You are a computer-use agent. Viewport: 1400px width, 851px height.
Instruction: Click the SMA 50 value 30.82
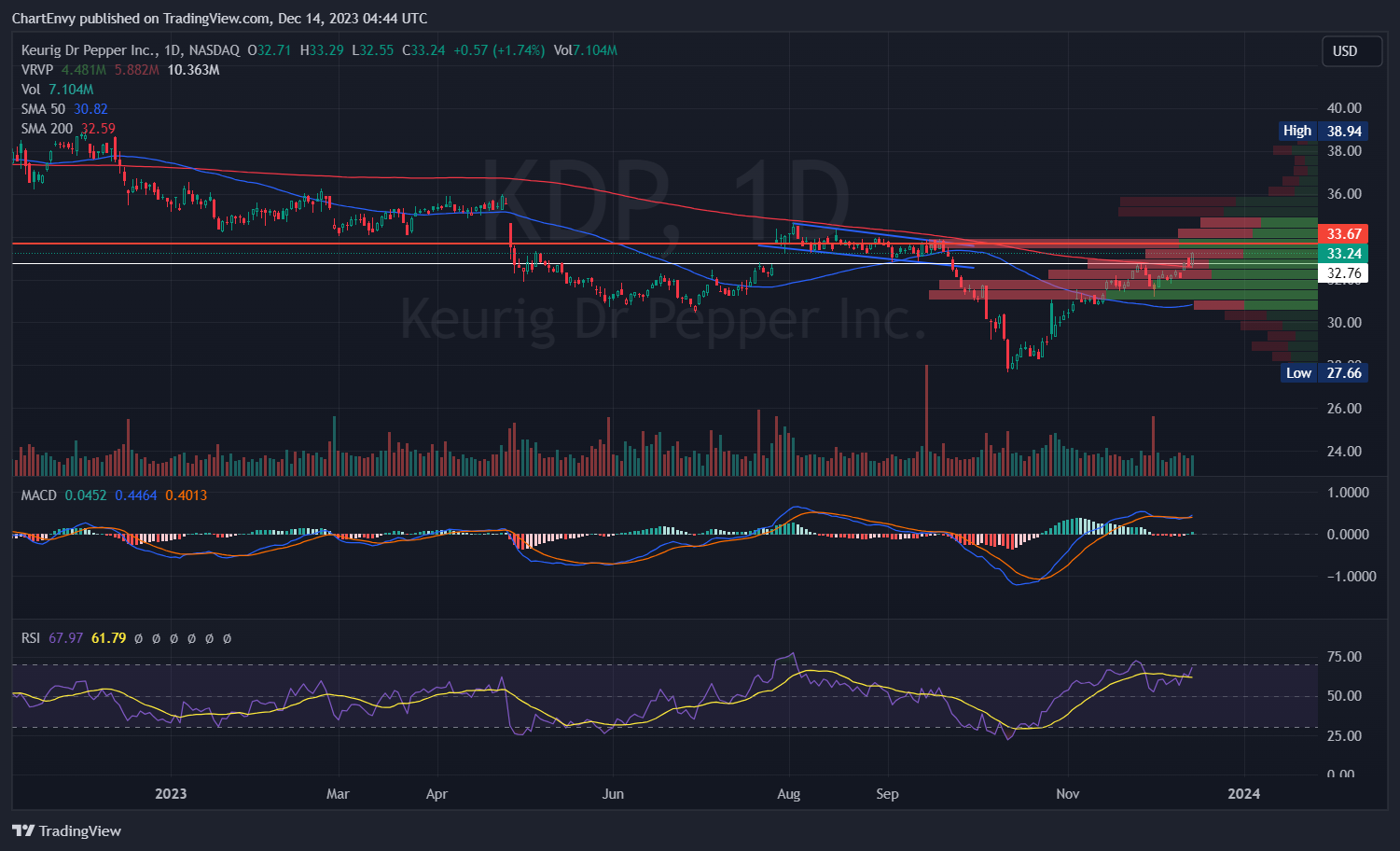90,109
